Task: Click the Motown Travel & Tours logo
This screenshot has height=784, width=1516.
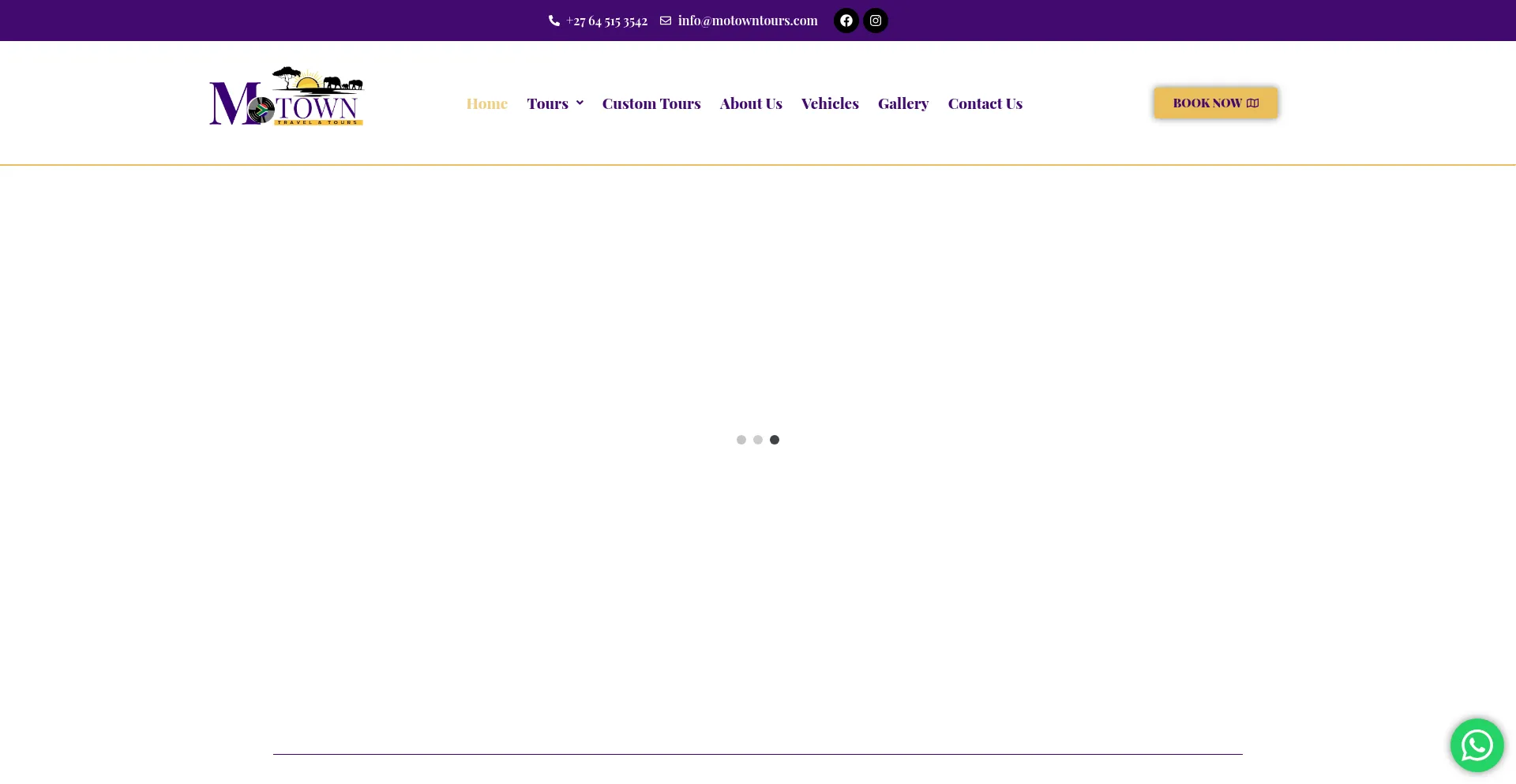Action: pos(285,96)
